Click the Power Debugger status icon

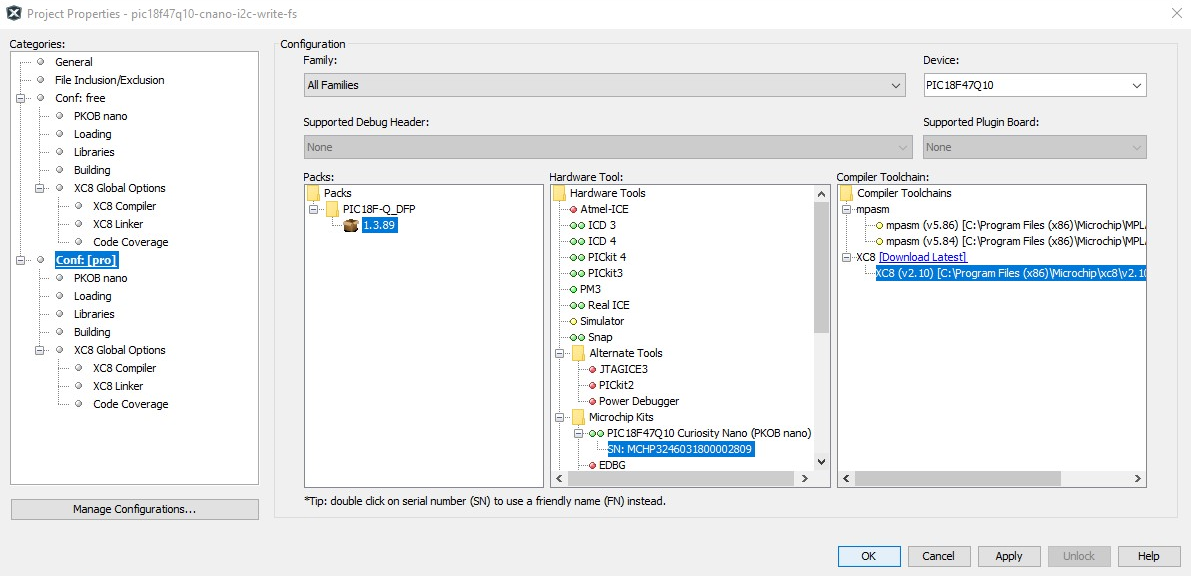(592, 401)
